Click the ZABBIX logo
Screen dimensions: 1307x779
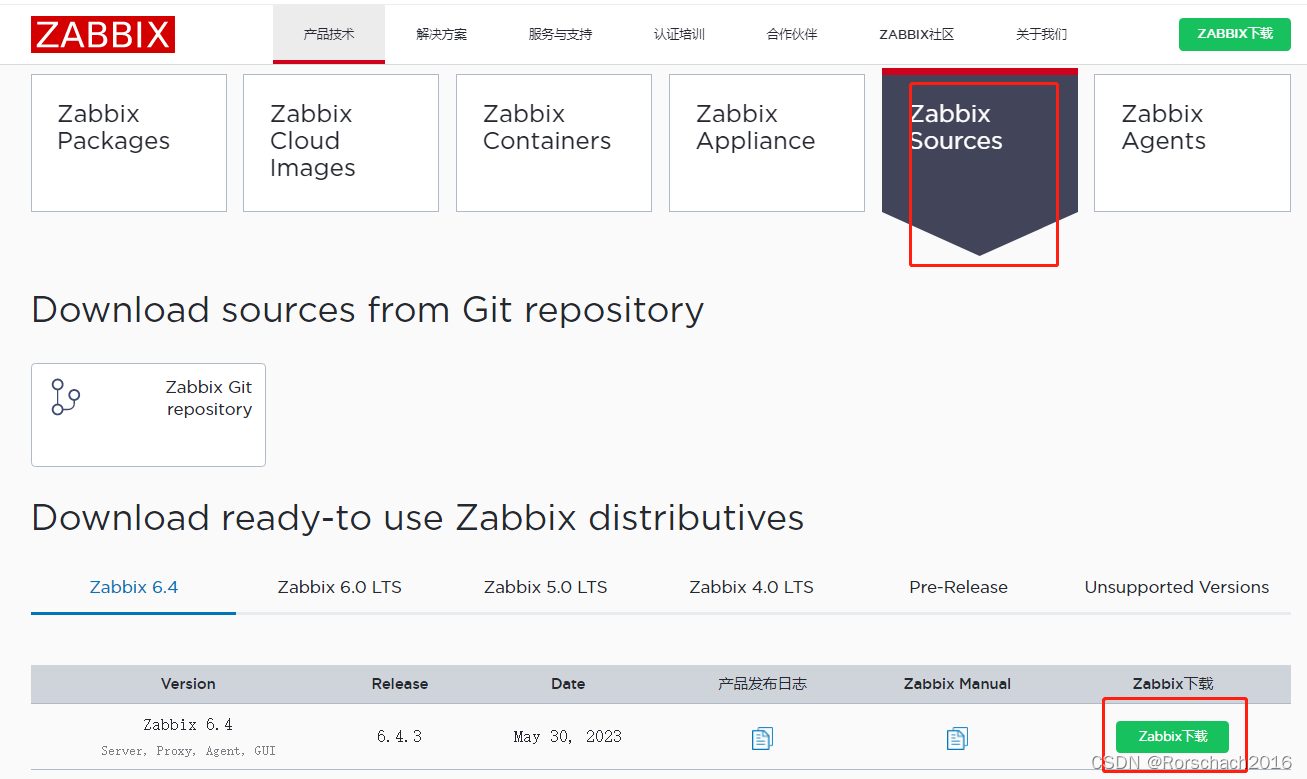point(103,34)
